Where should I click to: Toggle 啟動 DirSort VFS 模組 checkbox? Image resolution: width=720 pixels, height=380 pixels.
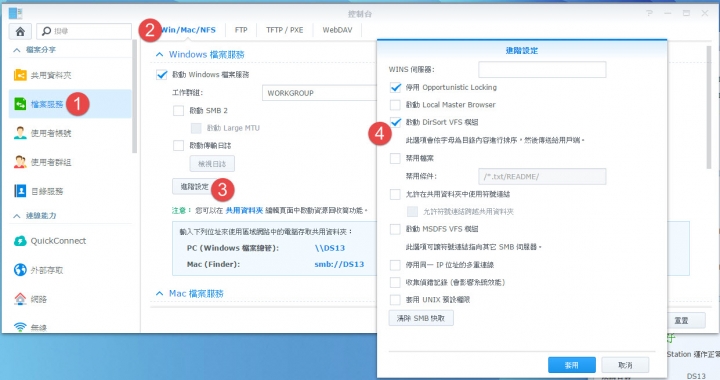pyautogui.click(x=395, y=122)
